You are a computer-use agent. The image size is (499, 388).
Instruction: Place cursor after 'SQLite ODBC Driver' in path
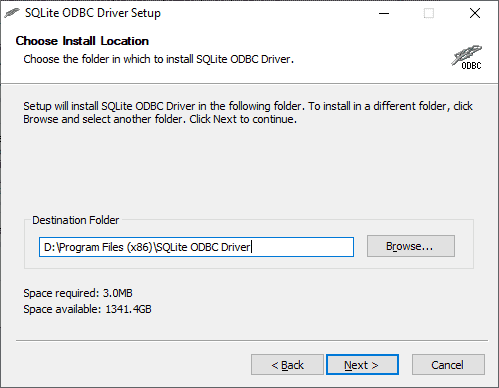tap(251, 247)
